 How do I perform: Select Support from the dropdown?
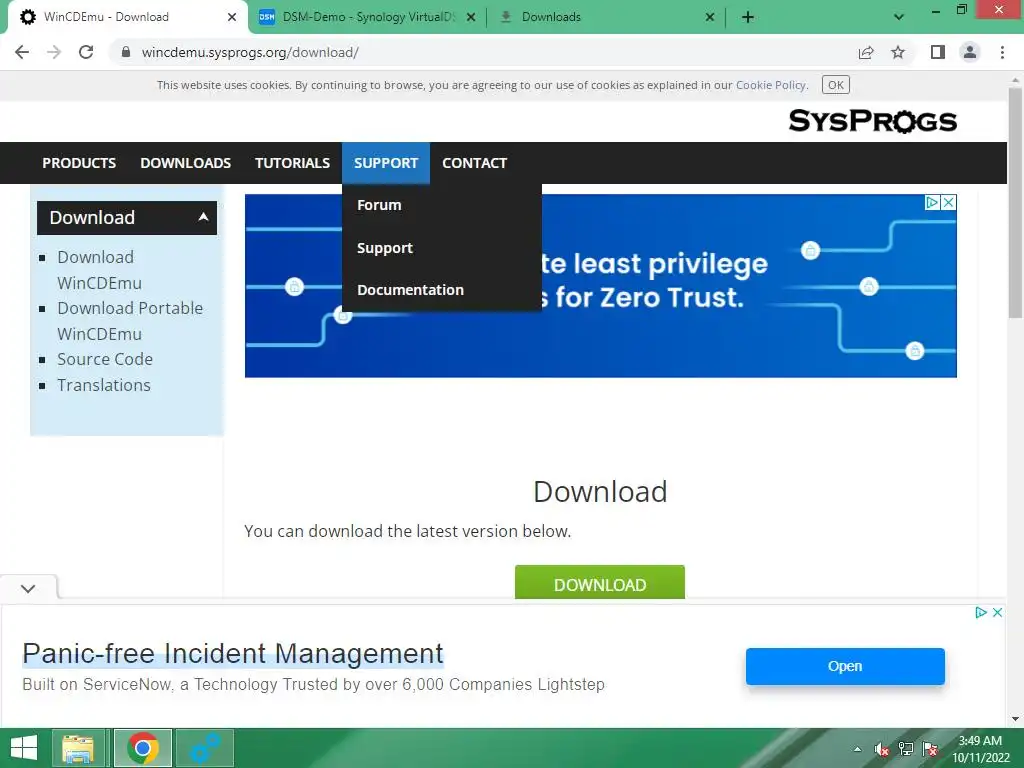pos(385,248)
